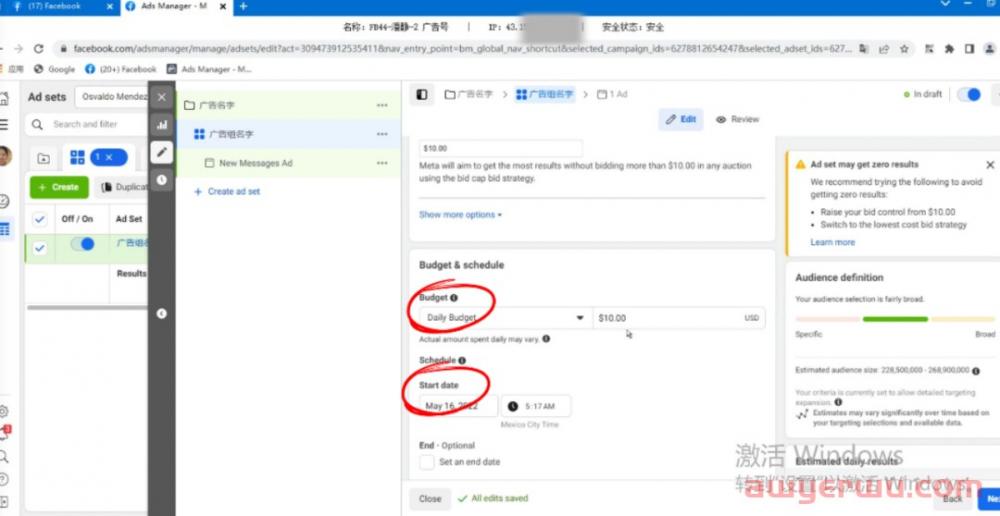Click the green Create button
The image size is (1000, 516).
59,187
